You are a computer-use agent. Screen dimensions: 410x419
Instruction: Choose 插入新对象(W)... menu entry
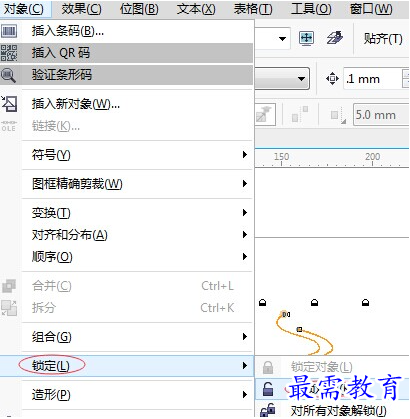tap(127, 104)
